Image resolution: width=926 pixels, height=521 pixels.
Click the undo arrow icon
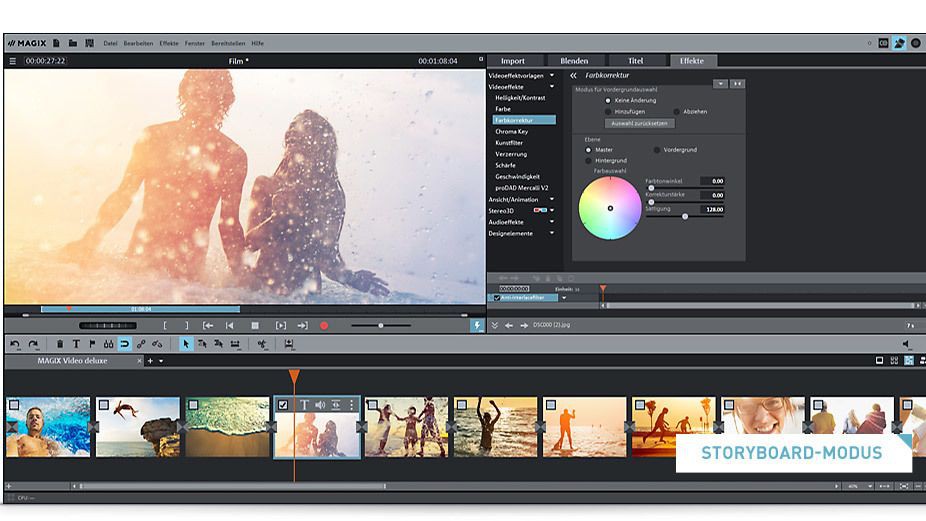[15, 344]
